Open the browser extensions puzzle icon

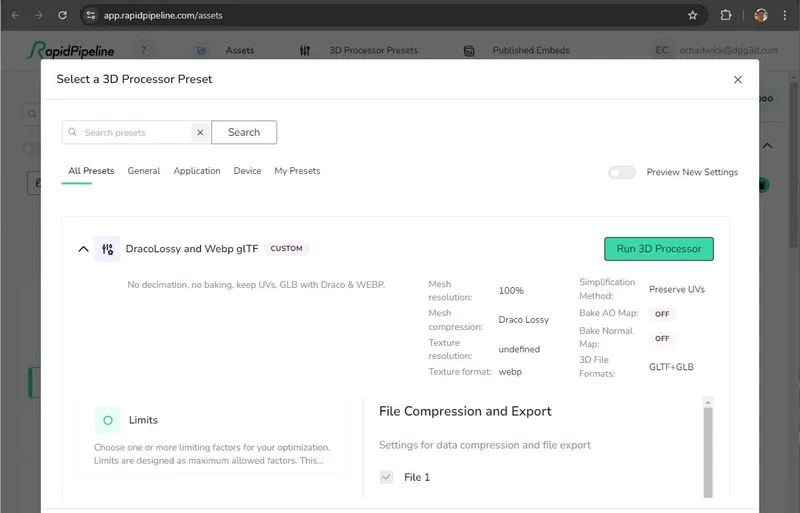(x=726, y=15)
